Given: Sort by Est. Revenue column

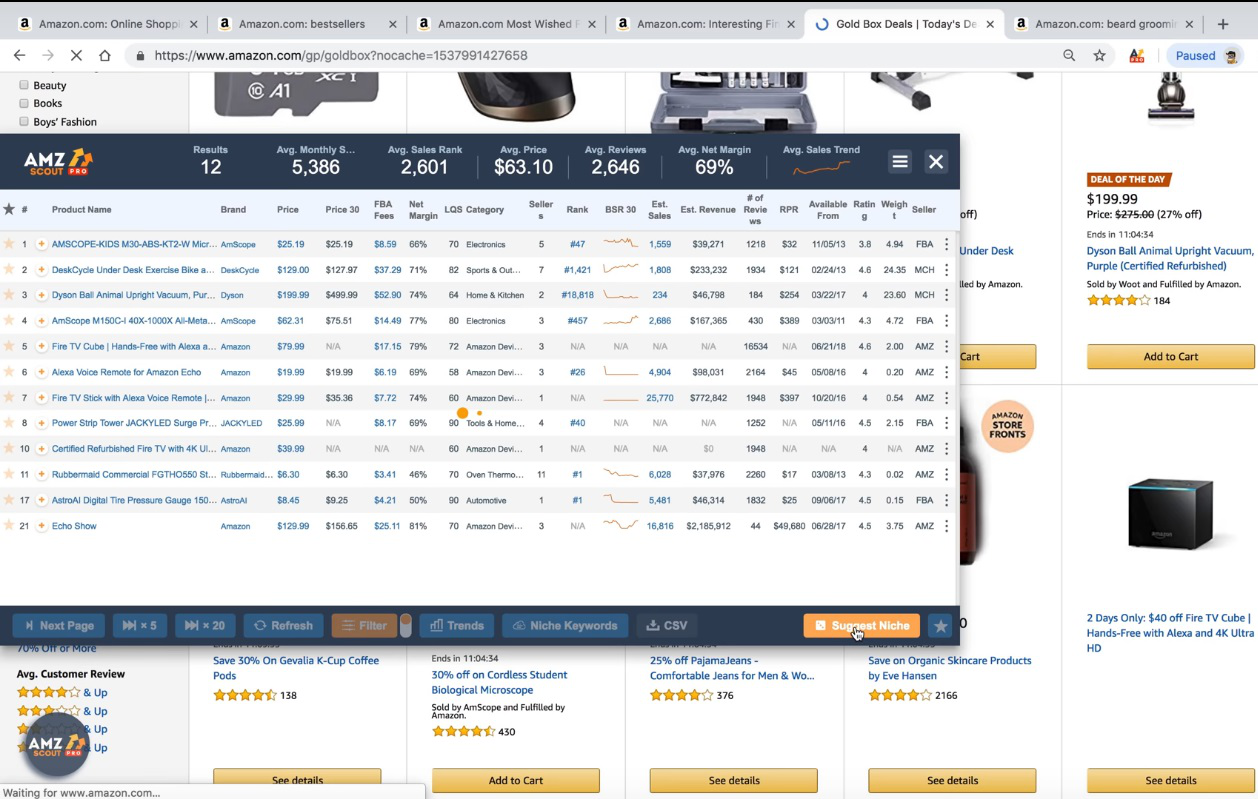Looking at the screenshot, I should [x=708, y=210].
